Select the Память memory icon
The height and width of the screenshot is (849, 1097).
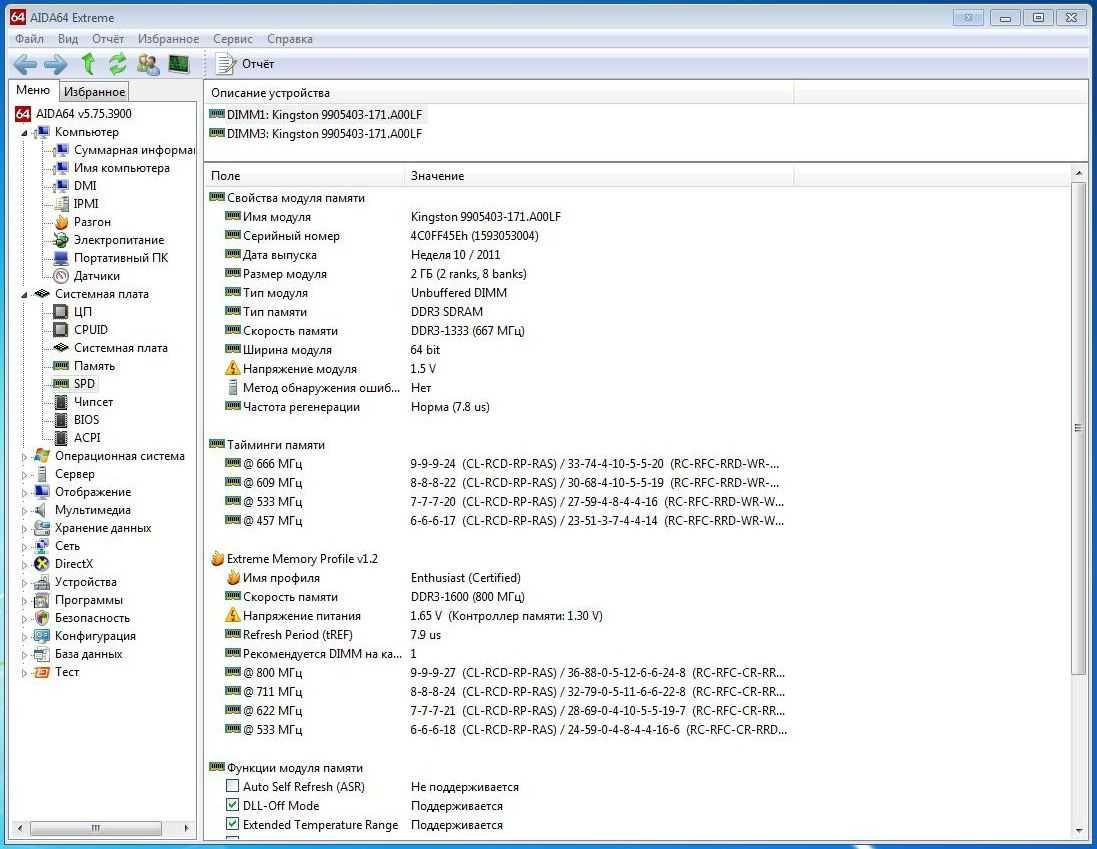(x=62, y=366)
